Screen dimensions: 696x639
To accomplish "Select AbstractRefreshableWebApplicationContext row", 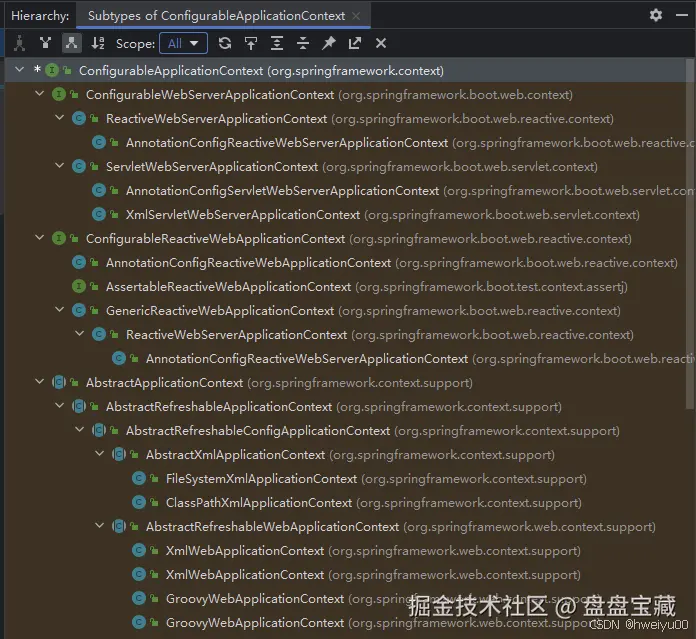I will [x=345, y=526].
